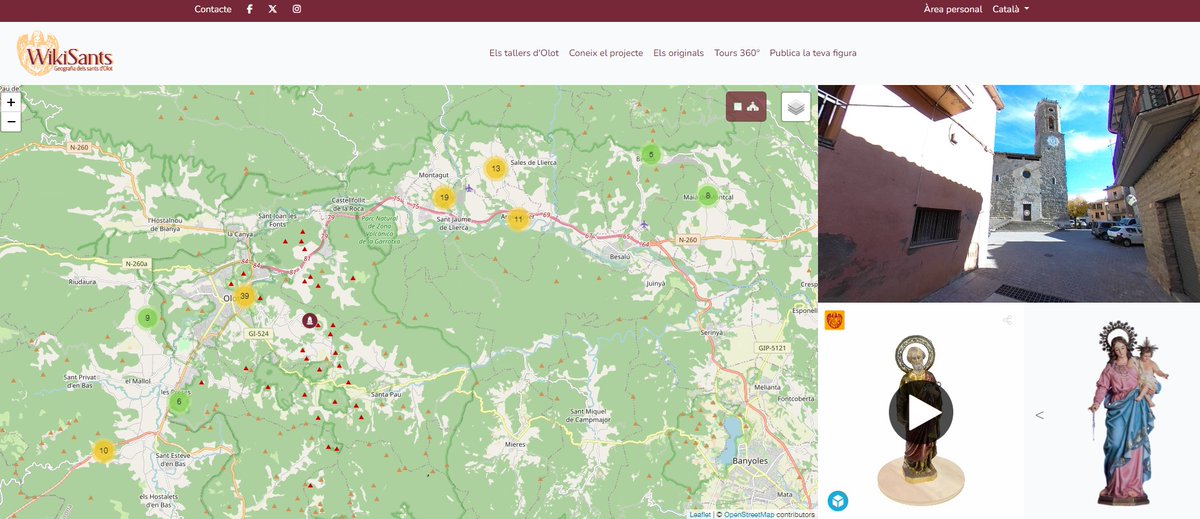
Task: Open green cluster marker 6 near les Preses
Action: tap(179, 402)
